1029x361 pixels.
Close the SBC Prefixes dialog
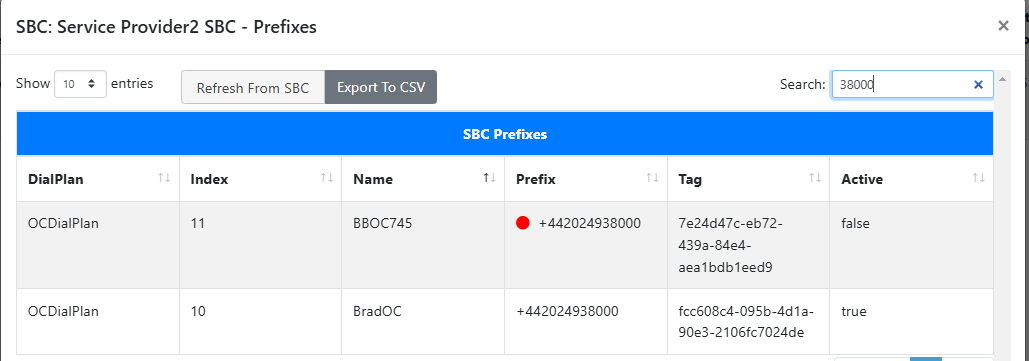[x=1003, y=26]
